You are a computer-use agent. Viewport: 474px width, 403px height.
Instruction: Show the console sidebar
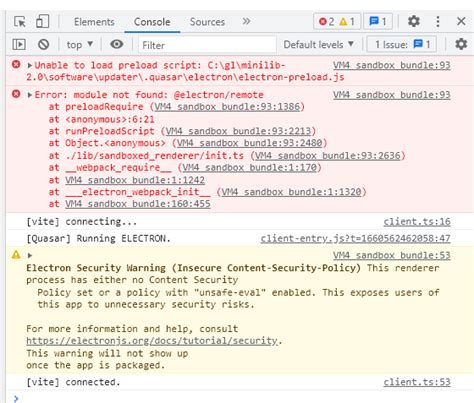tap(19, 45)
